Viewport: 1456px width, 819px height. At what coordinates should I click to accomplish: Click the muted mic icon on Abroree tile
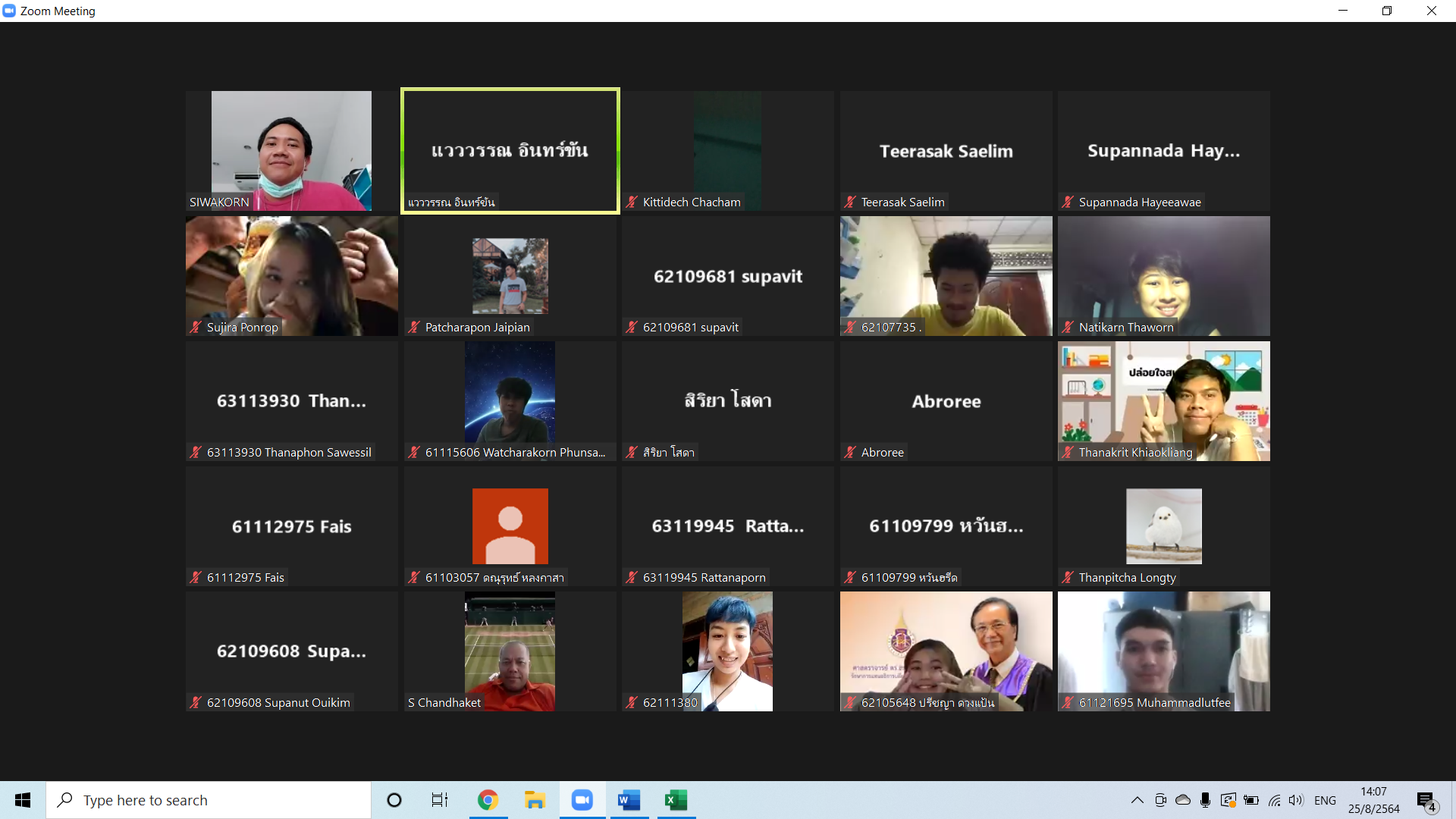(850, 452)
